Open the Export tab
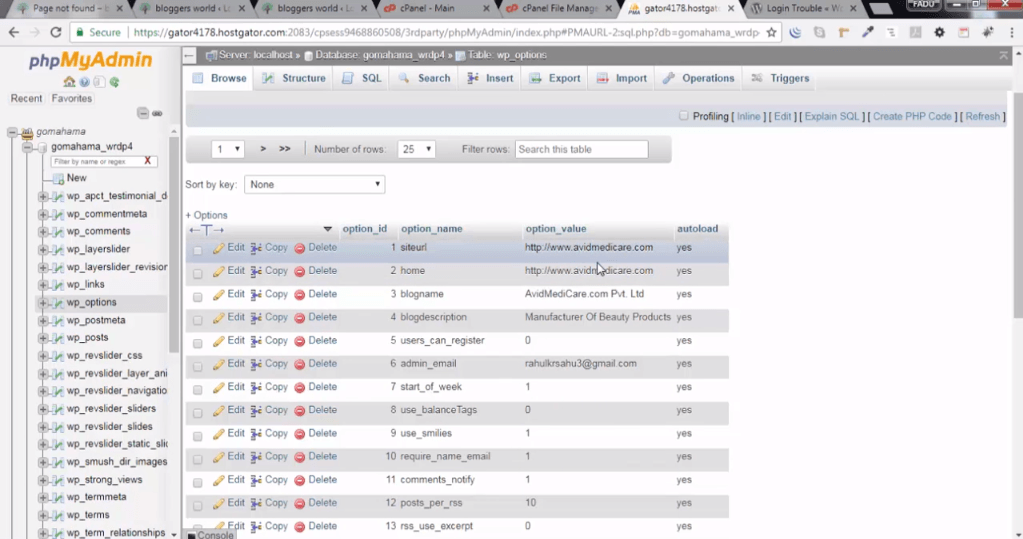 pyautogui.click(x=555, y=78)
